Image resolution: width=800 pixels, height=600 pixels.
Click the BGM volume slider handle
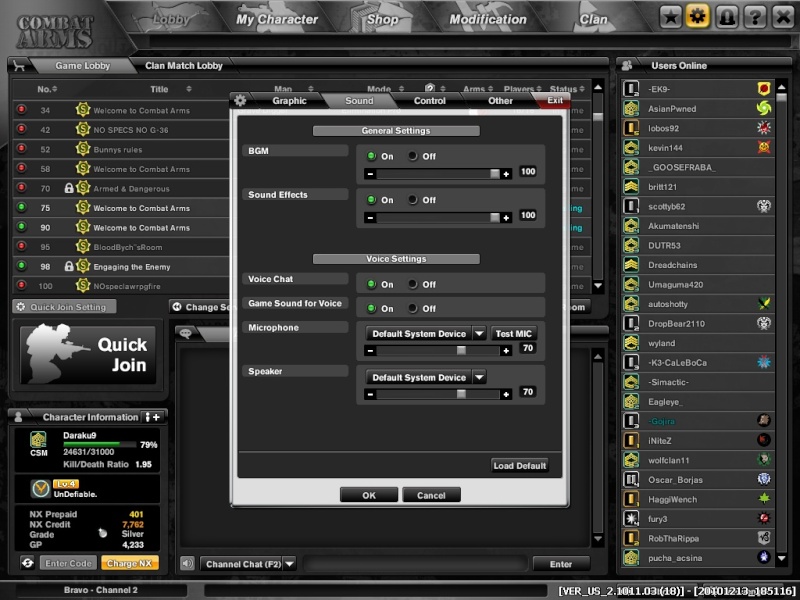coord(494,174)
